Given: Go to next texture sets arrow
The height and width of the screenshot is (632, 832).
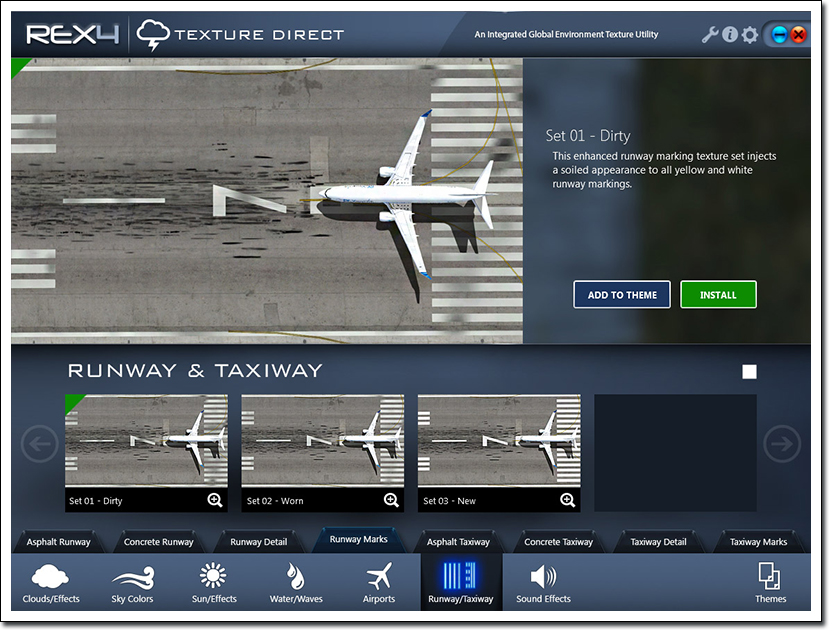Looking at the screenshot, I should click(x=782, y=444).
